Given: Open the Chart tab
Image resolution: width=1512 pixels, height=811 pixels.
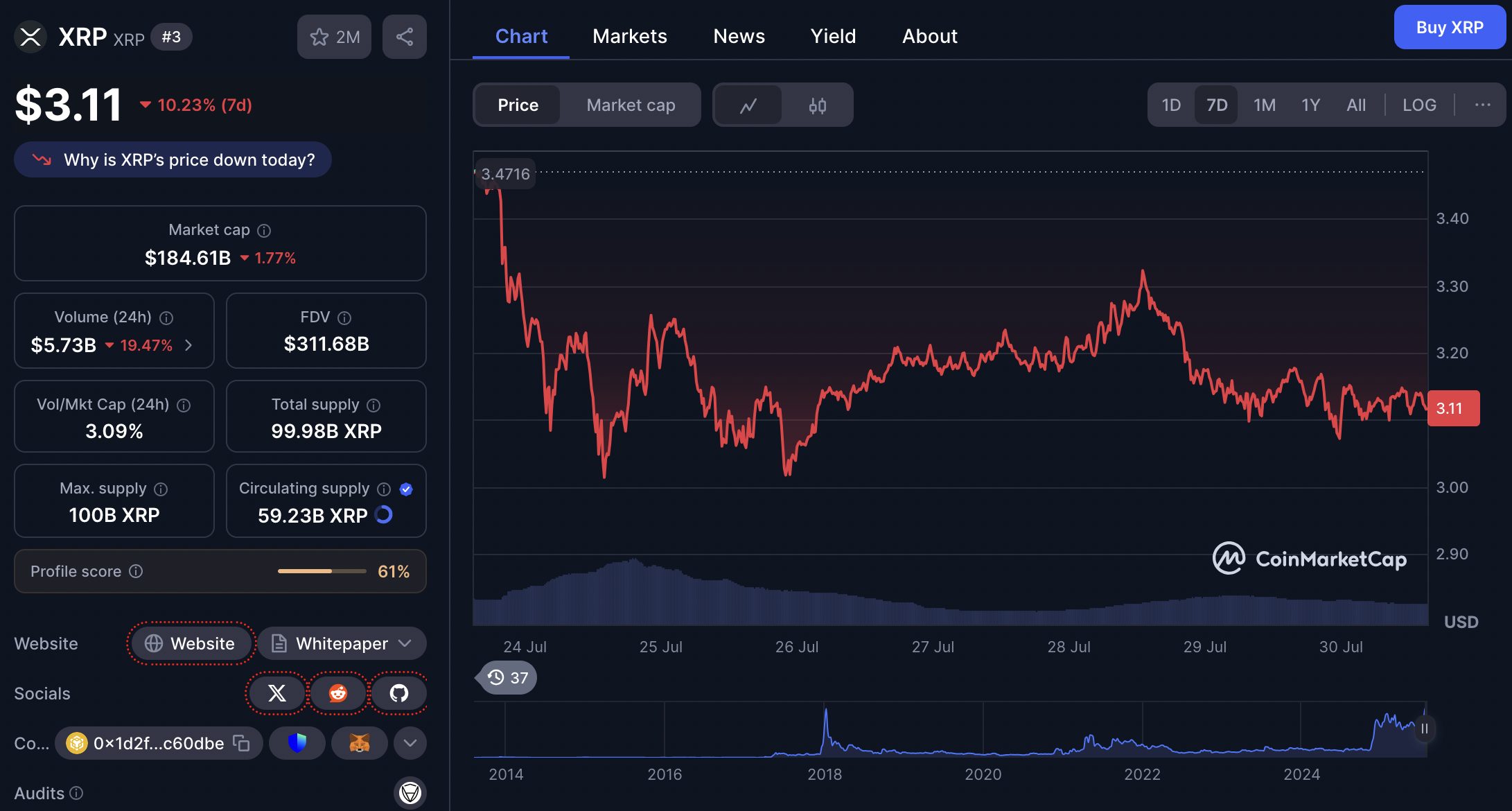Looking at the screenshot, I should [521, 36].
